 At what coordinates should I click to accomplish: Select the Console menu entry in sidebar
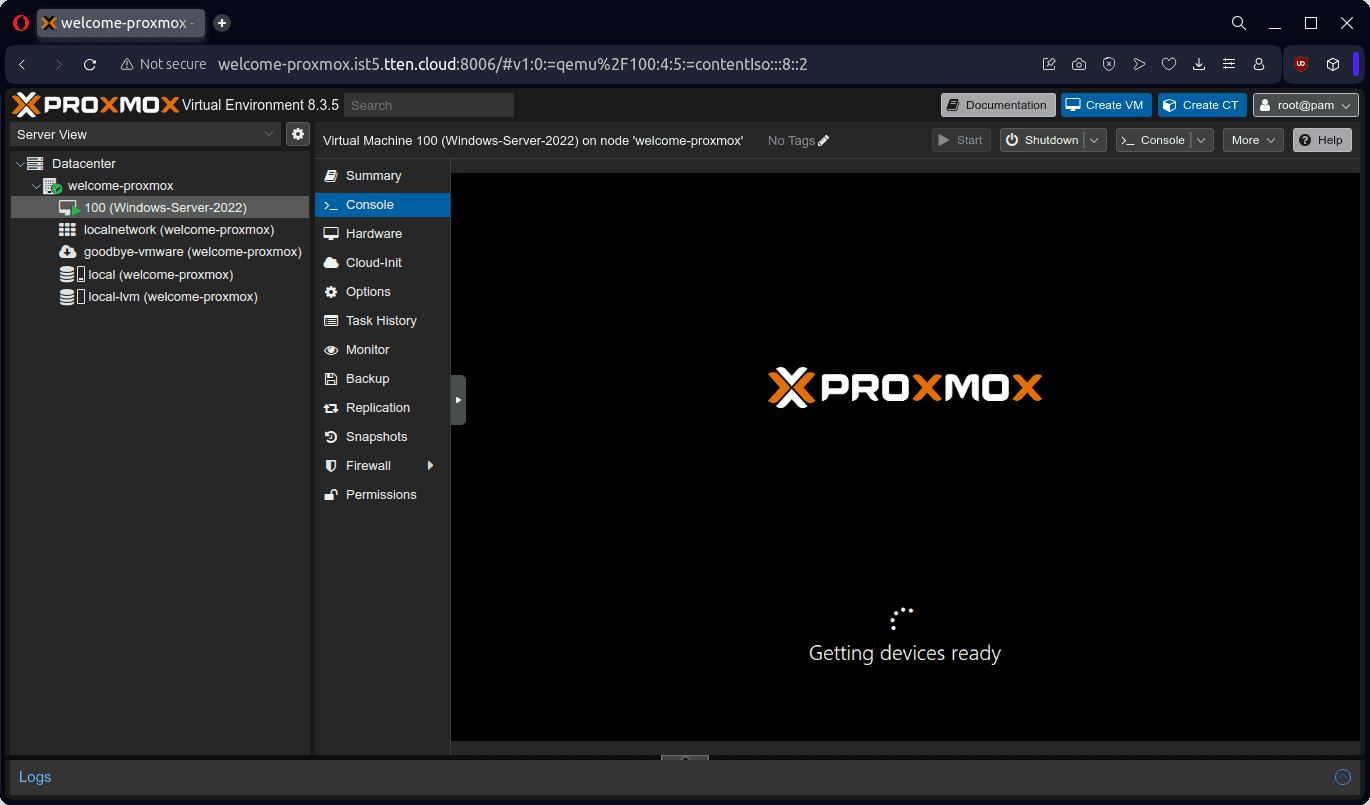click(x=382, y=205)
